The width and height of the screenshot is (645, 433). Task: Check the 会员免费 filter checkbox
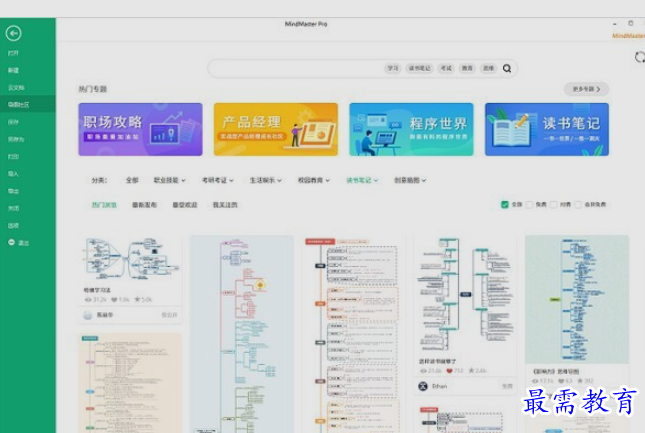(578, 204)
